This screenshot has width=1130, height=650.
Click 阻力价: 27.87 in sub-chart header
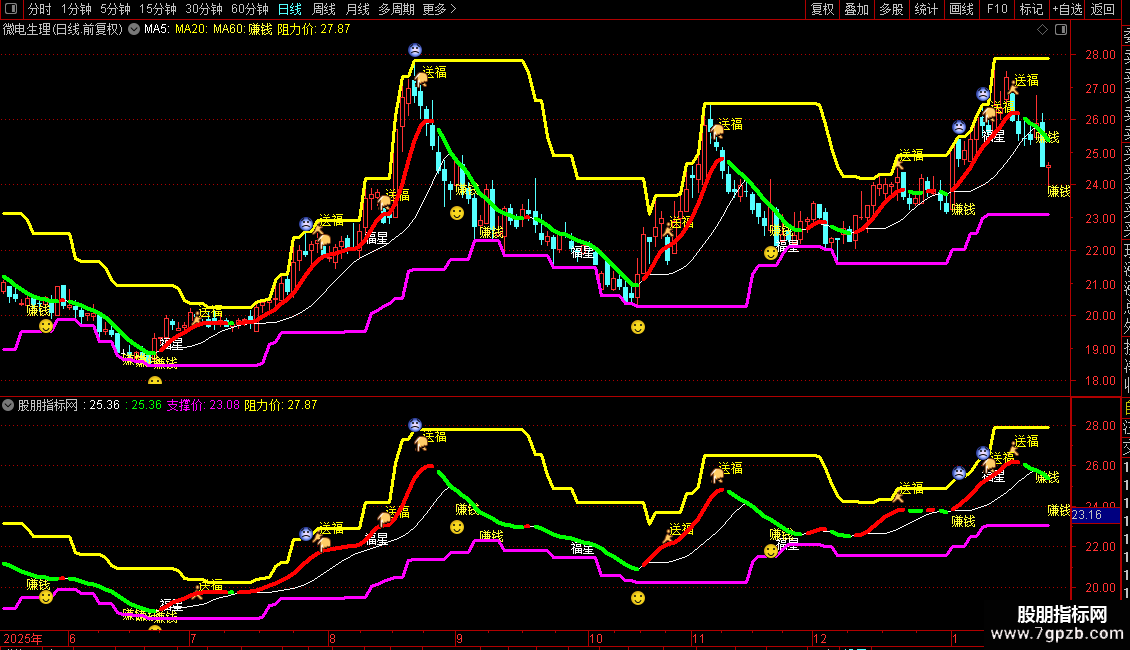tap(280, 405)
